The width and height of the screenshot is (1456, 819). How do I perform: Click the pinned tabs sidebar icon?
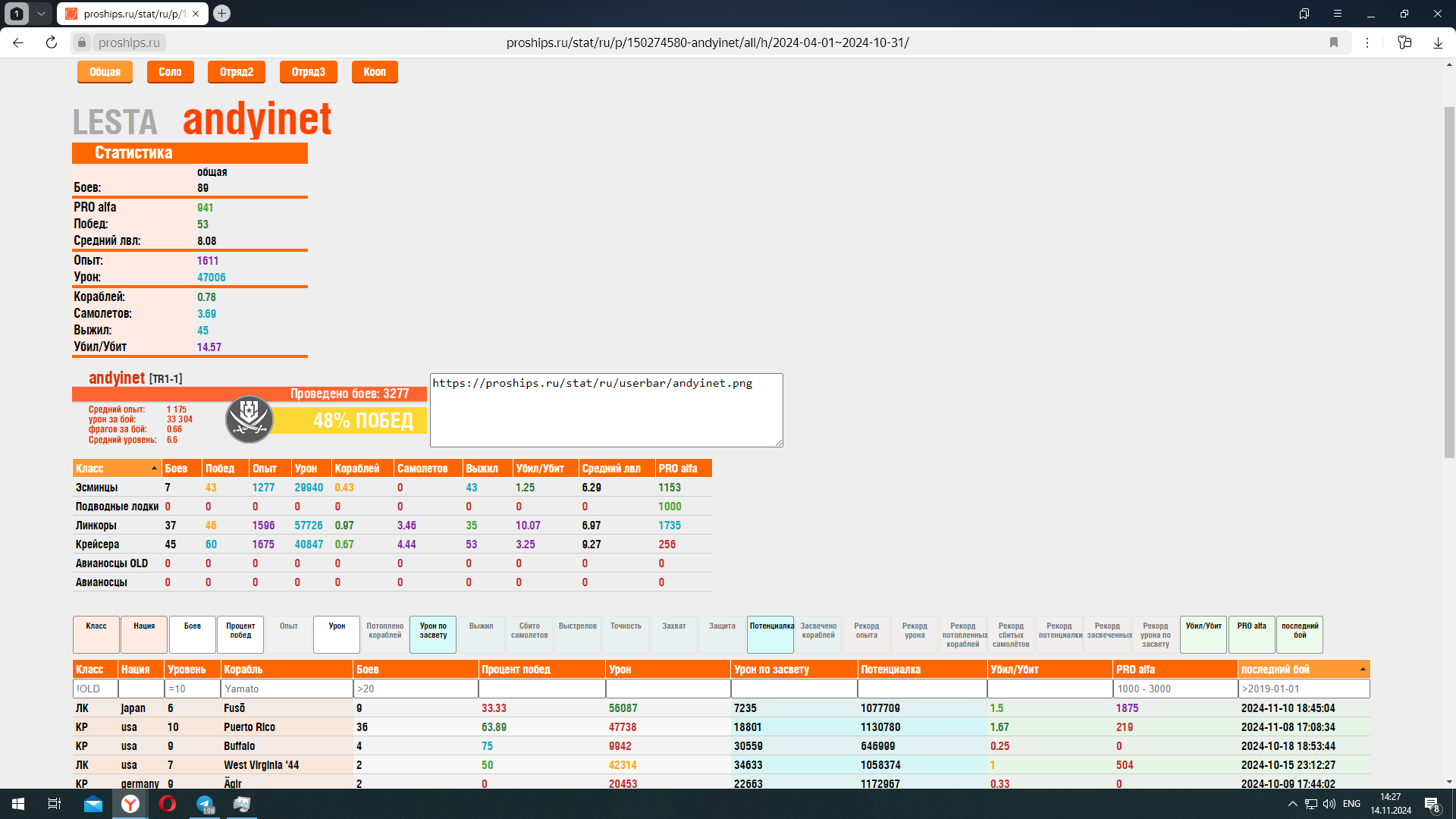[1304, 13]
